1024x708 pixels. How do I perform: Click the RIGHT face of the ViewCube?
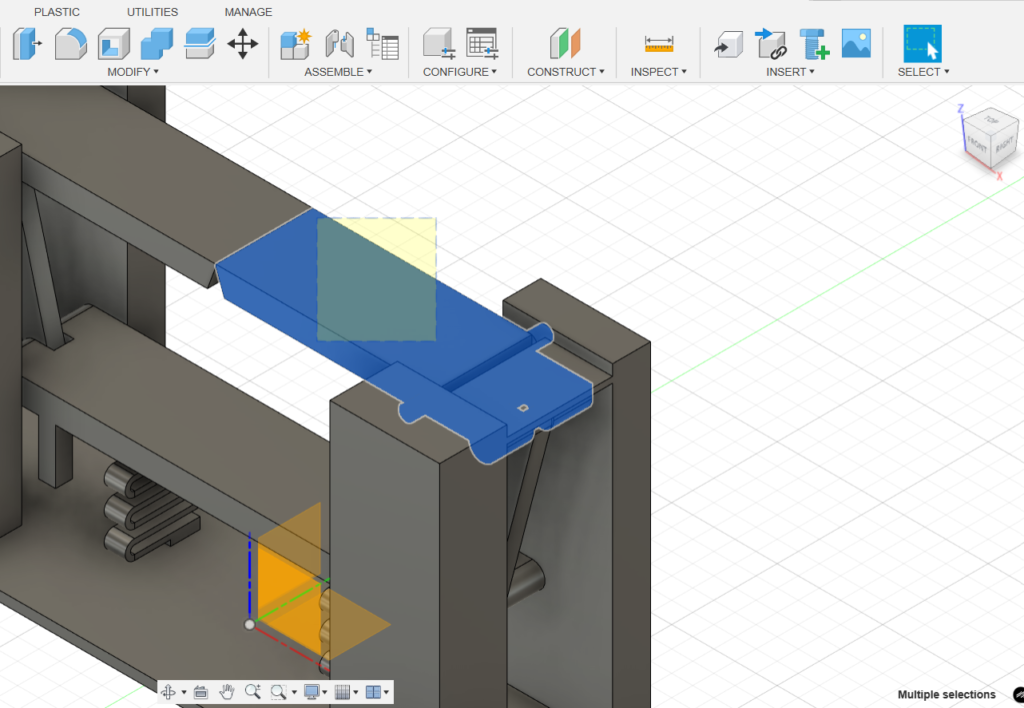point(1004,144)
